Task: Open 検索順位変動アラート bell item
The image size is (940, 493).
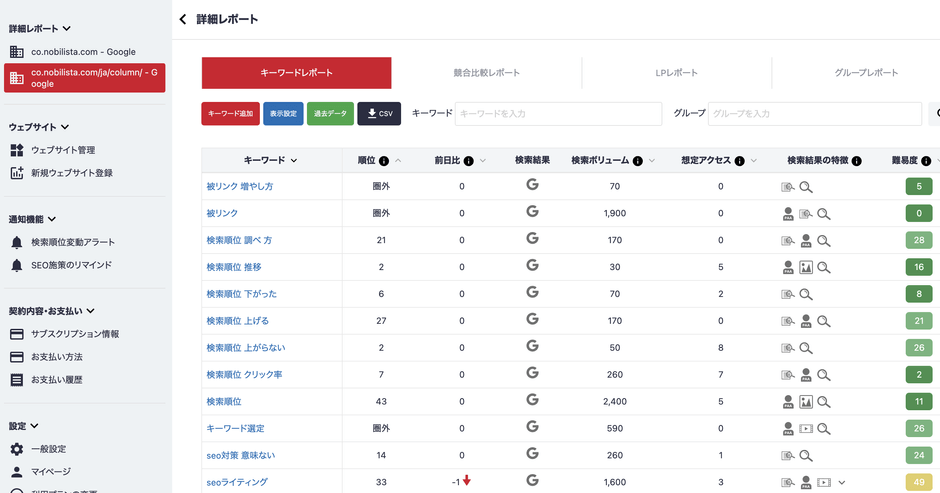Action: [72, 242]
